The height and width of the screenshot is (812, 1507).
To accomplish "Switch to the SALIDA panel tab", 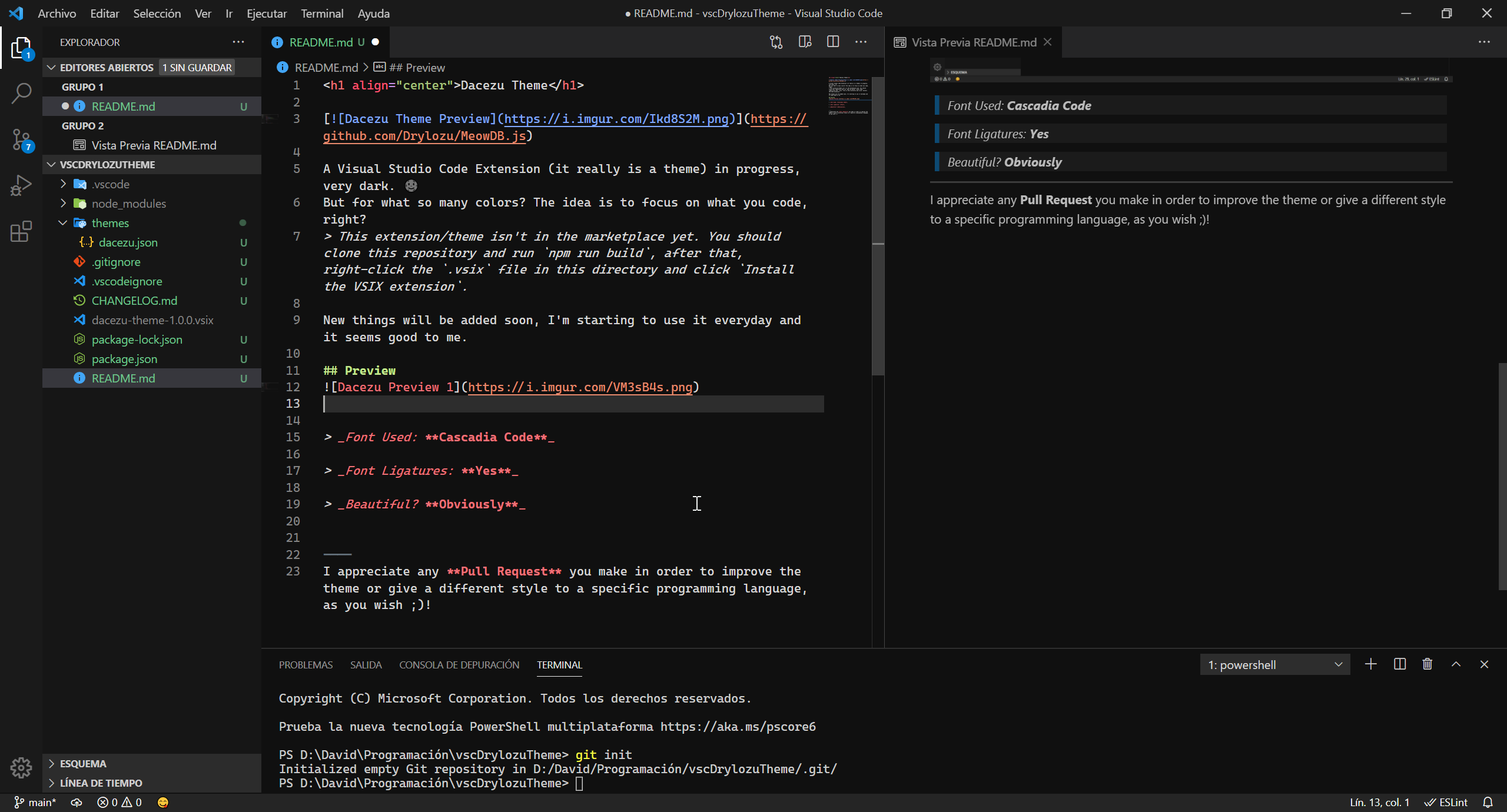I will [x=366, y=665].
